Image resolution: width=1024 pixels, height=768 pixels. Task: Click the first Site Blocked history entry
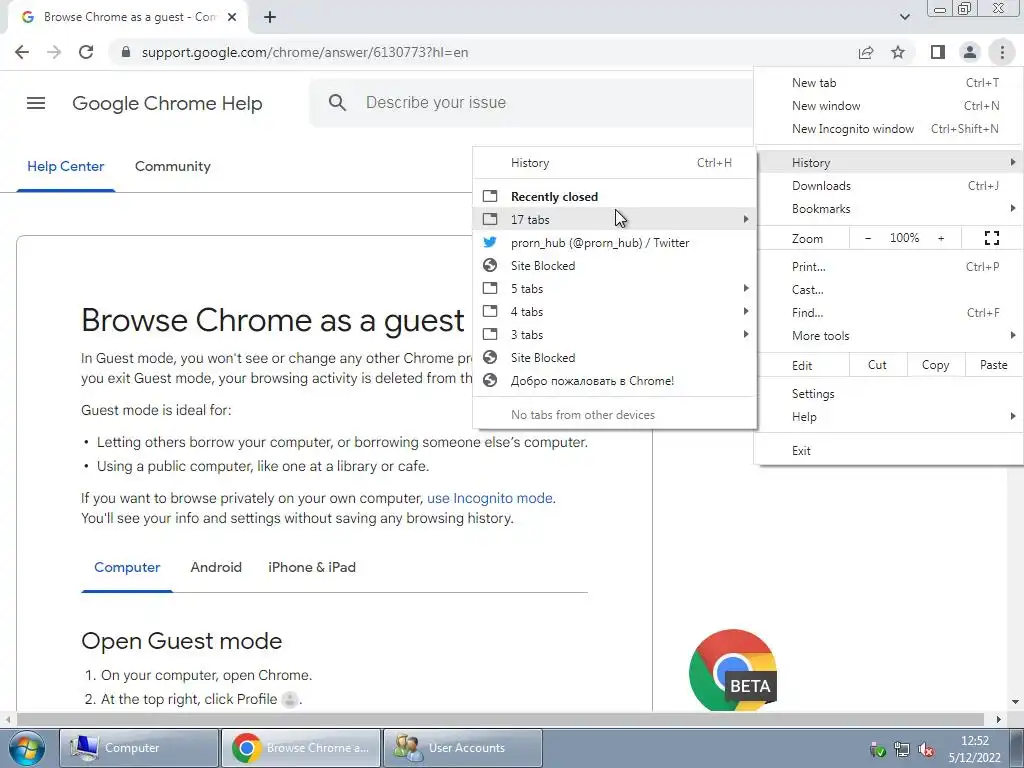point(615,266)
